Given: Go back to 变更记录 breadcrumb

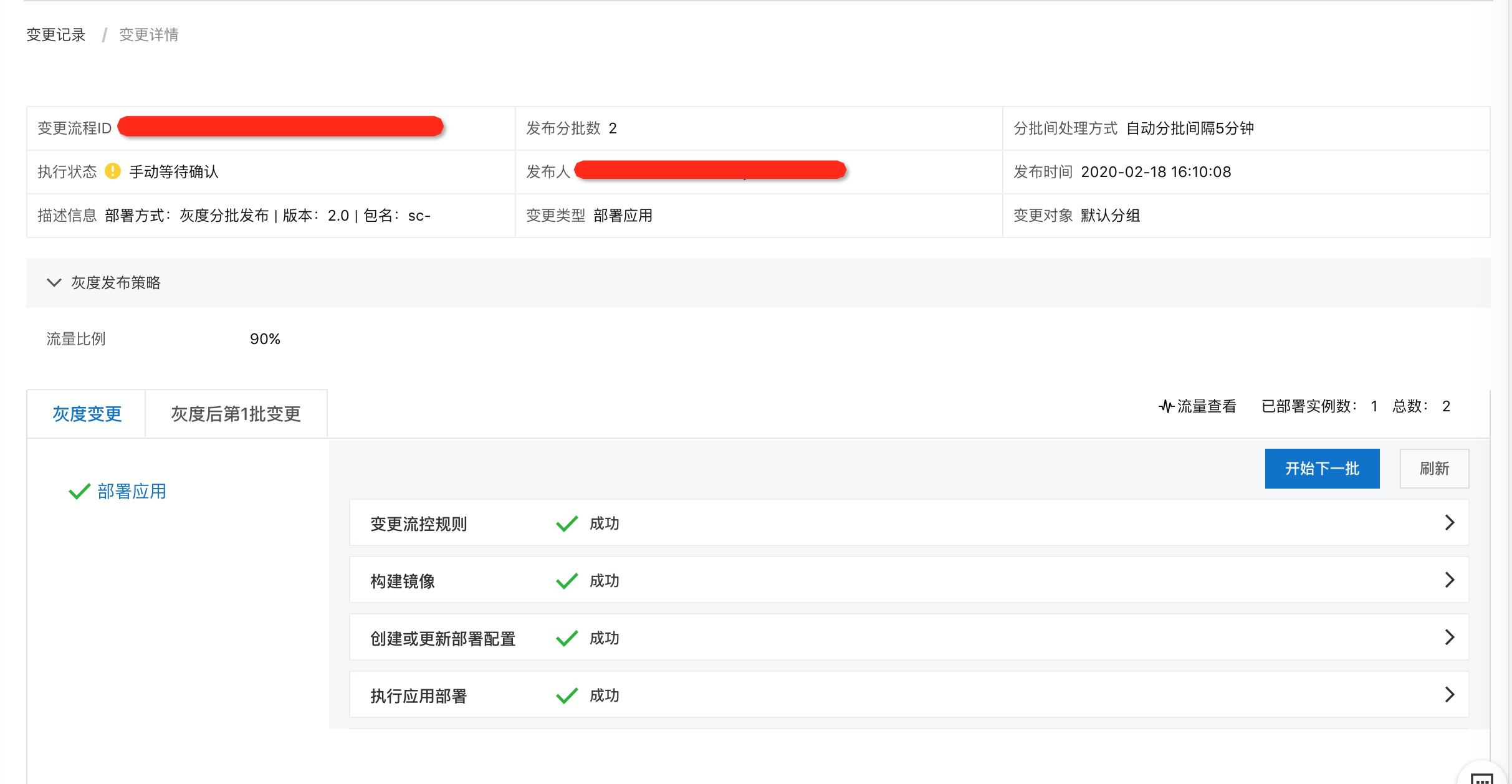Looking at the screenshot, I should coord(55,35).
